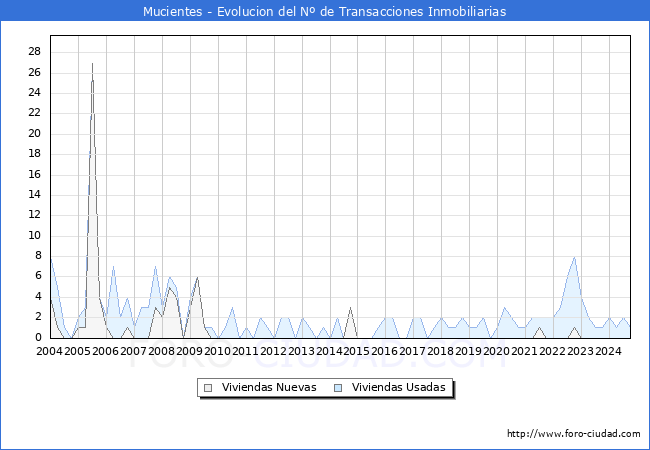Click the 2017 x-axis year label
The image size is (650, 450).
412,351
